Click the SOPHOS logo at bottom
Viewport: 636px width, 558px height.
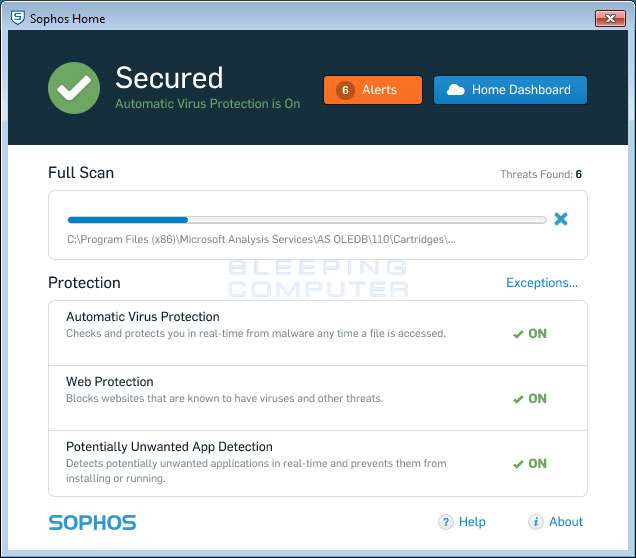point(92,522)
